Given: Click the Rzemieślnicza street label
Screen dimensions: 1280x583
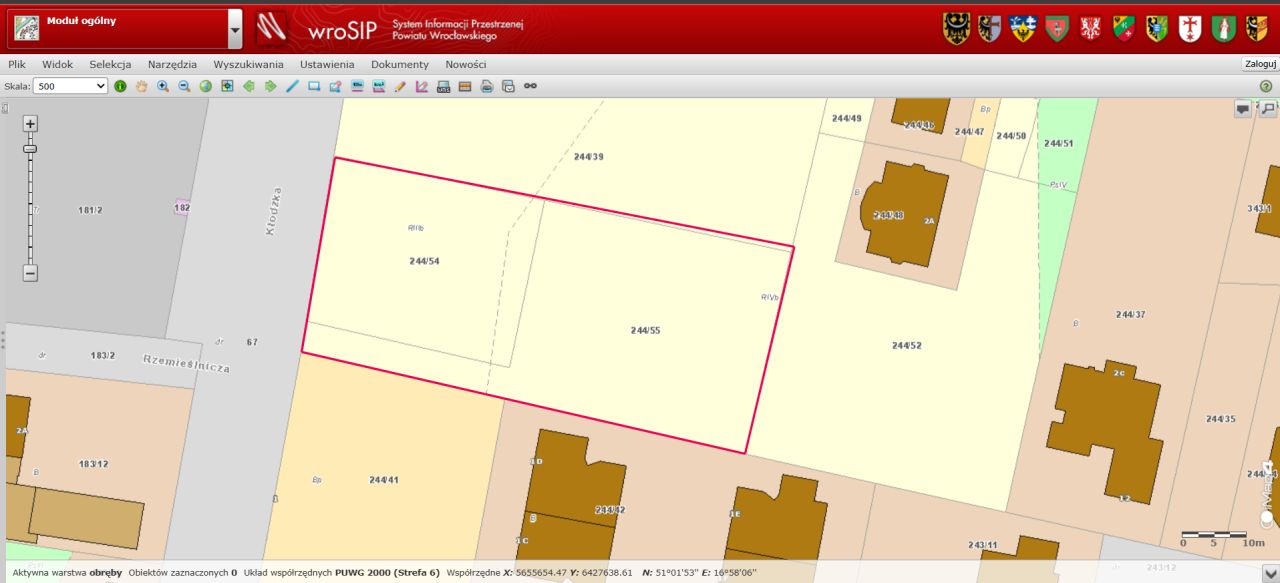Looking at the screenshot, I should [x=186, y=363].
